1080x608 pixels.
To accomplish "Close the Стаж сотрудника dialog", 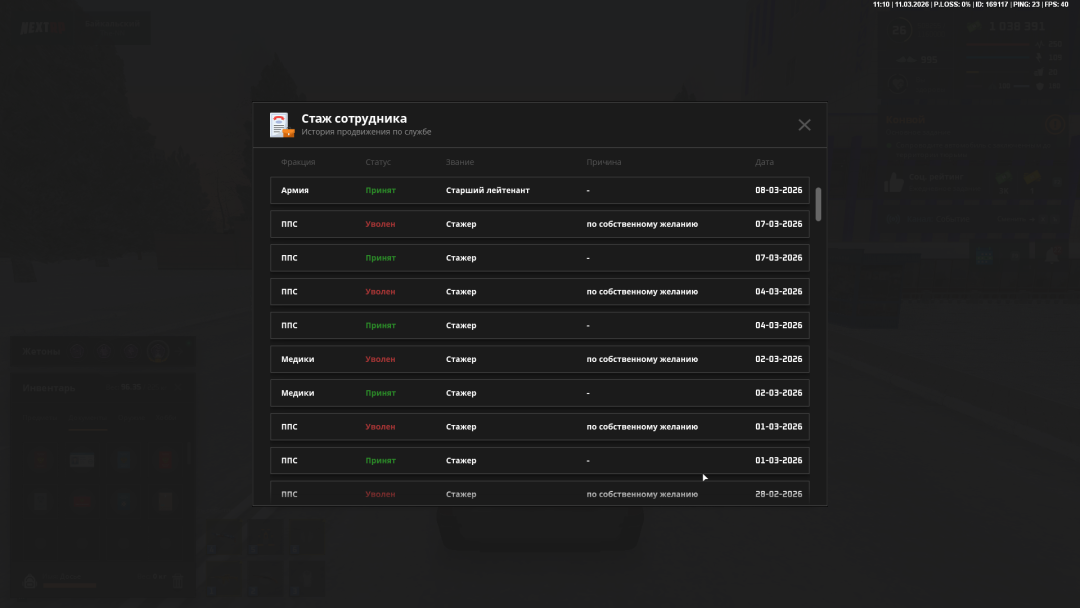I will click(x=804, y=124).
